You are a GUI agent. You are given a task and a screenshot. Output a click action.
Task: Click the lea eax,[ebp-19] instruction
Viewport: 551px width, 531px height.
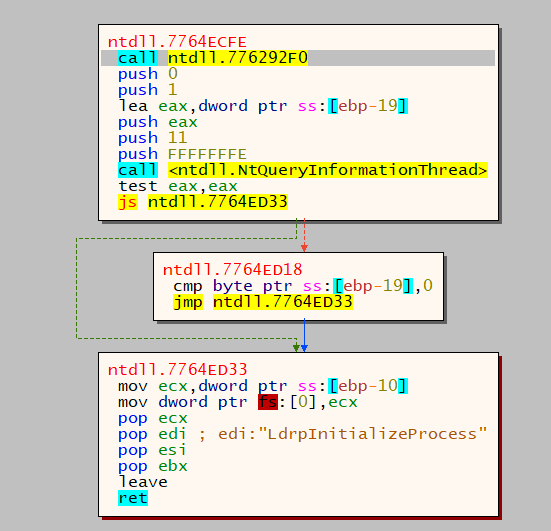263,106
